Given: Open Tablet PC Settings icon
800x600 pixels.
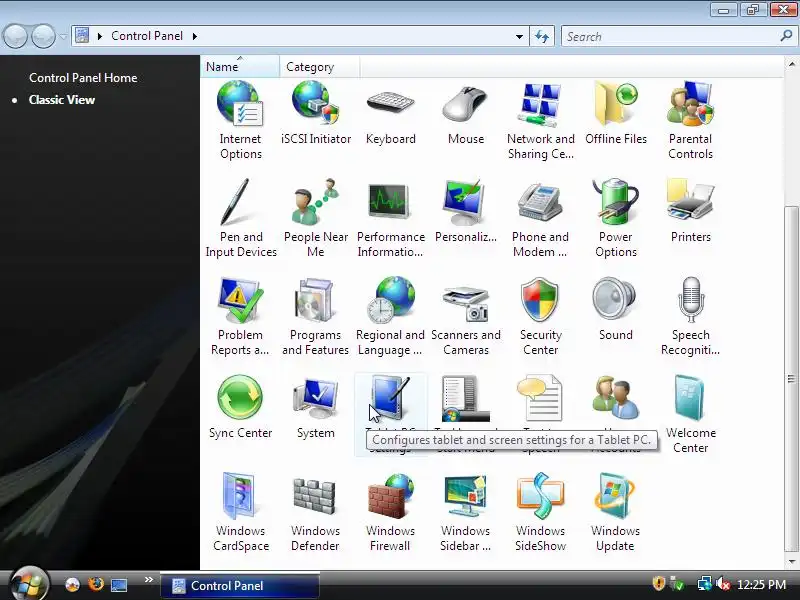Looking at the screenshot, I should tap(391, 398).
